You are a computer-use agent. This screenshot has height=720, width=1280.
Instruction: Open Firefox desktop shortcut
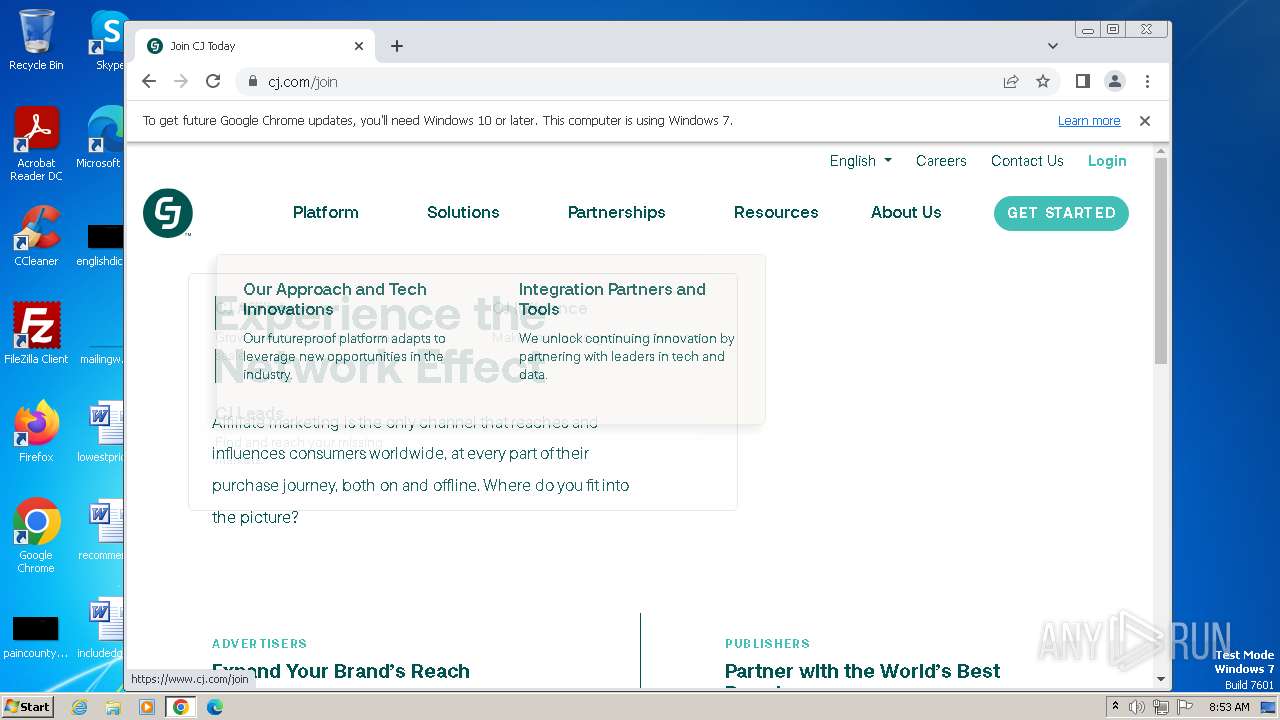pyautogui.click(x=36, y=432)
